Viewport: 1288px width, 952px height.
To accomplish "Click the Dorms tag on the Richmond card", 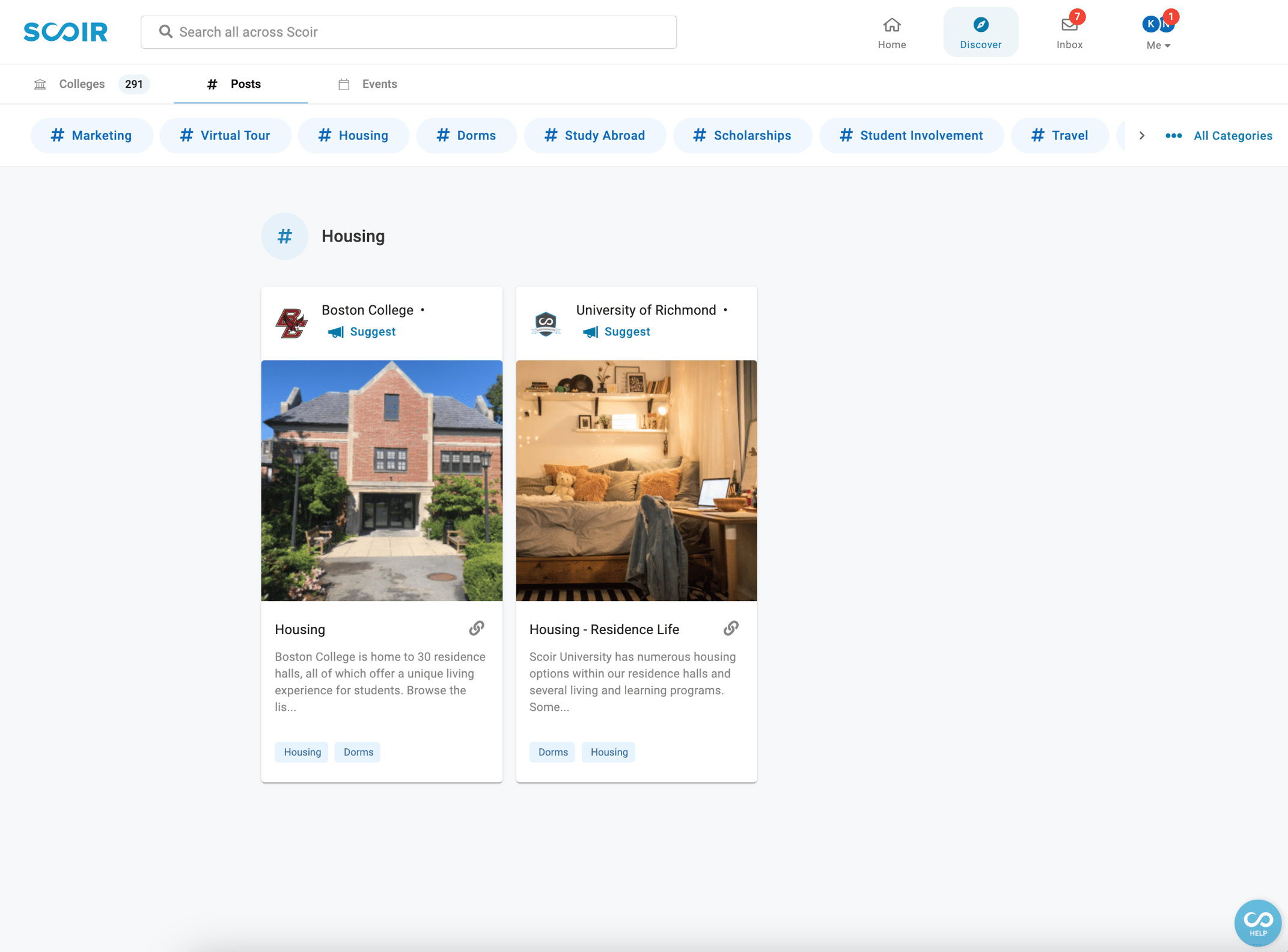I will click(x=551, y=752).
